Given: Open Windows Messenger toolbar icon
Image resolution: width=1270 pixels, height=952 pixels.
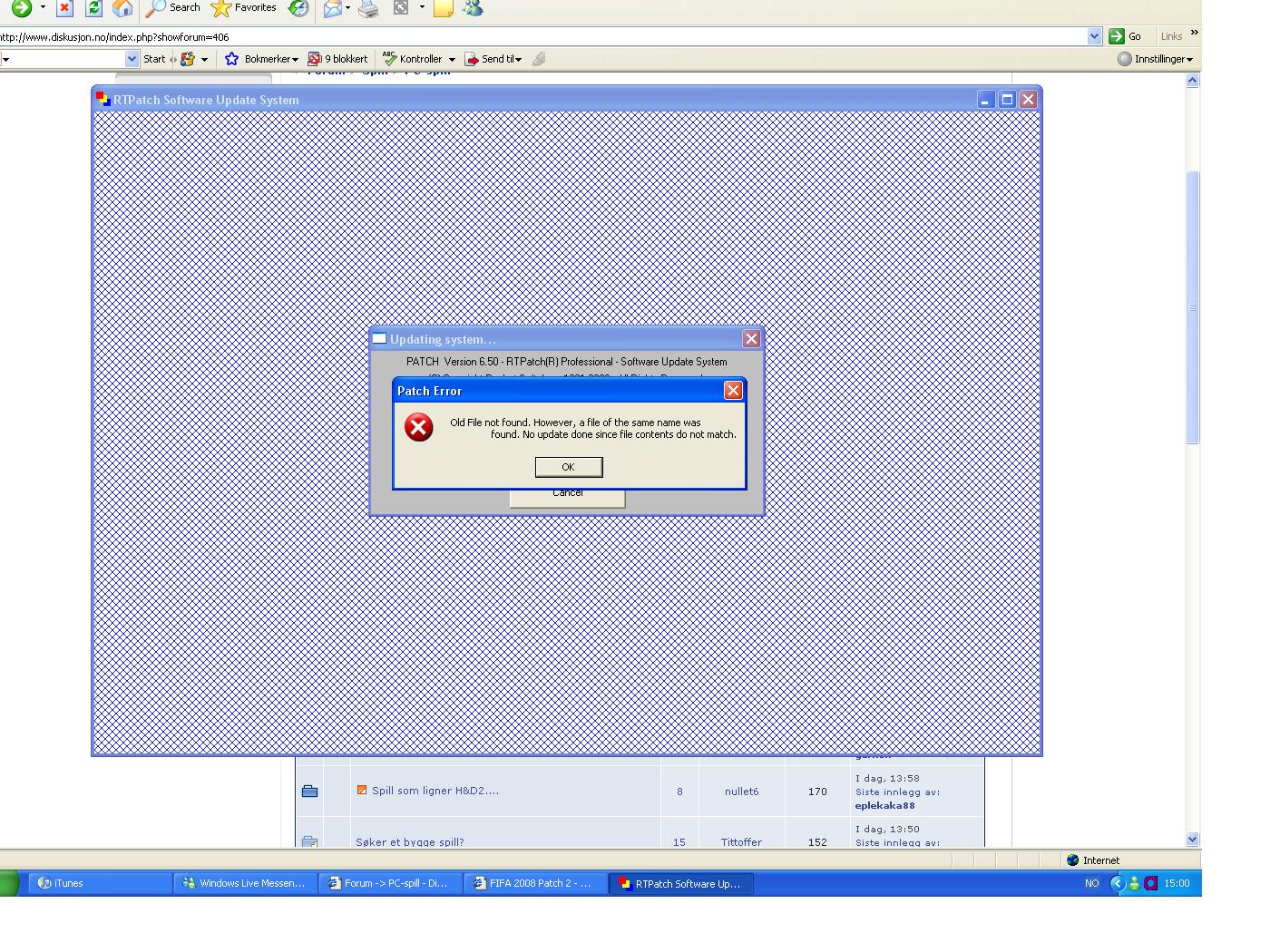Looking at the screenshot, I should click(473, 8).
